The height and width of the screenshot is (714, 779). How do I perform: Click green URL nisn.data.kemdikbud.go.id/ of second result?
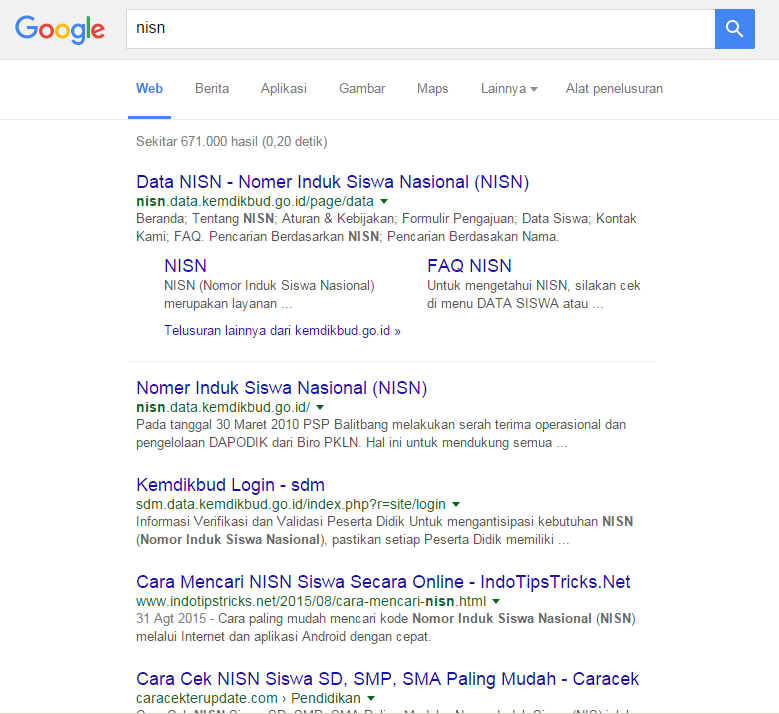coord(223,407)
